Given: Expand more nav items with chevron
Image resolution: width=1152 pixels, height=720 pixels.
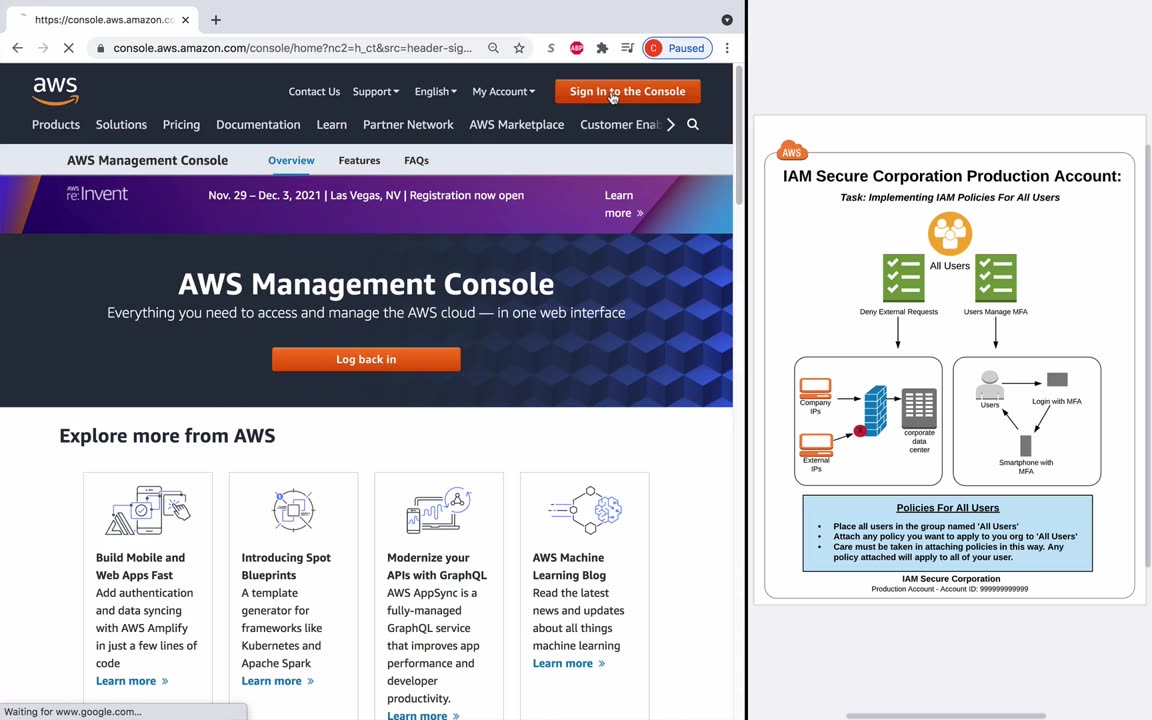Looking at the screenshot, I should pos(670,124).
